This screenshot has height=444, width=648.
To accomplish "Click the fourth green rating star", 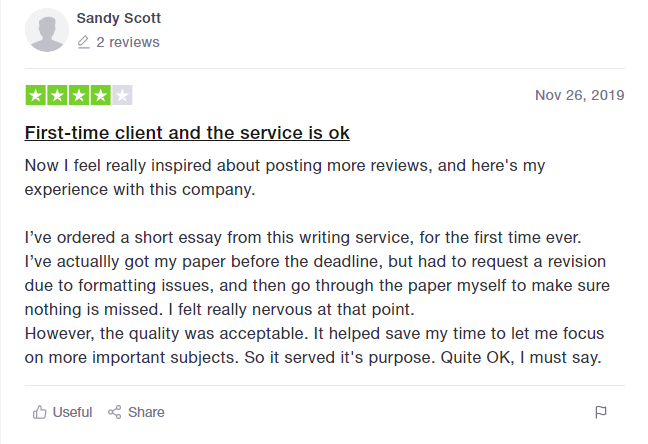I will 100,95.
